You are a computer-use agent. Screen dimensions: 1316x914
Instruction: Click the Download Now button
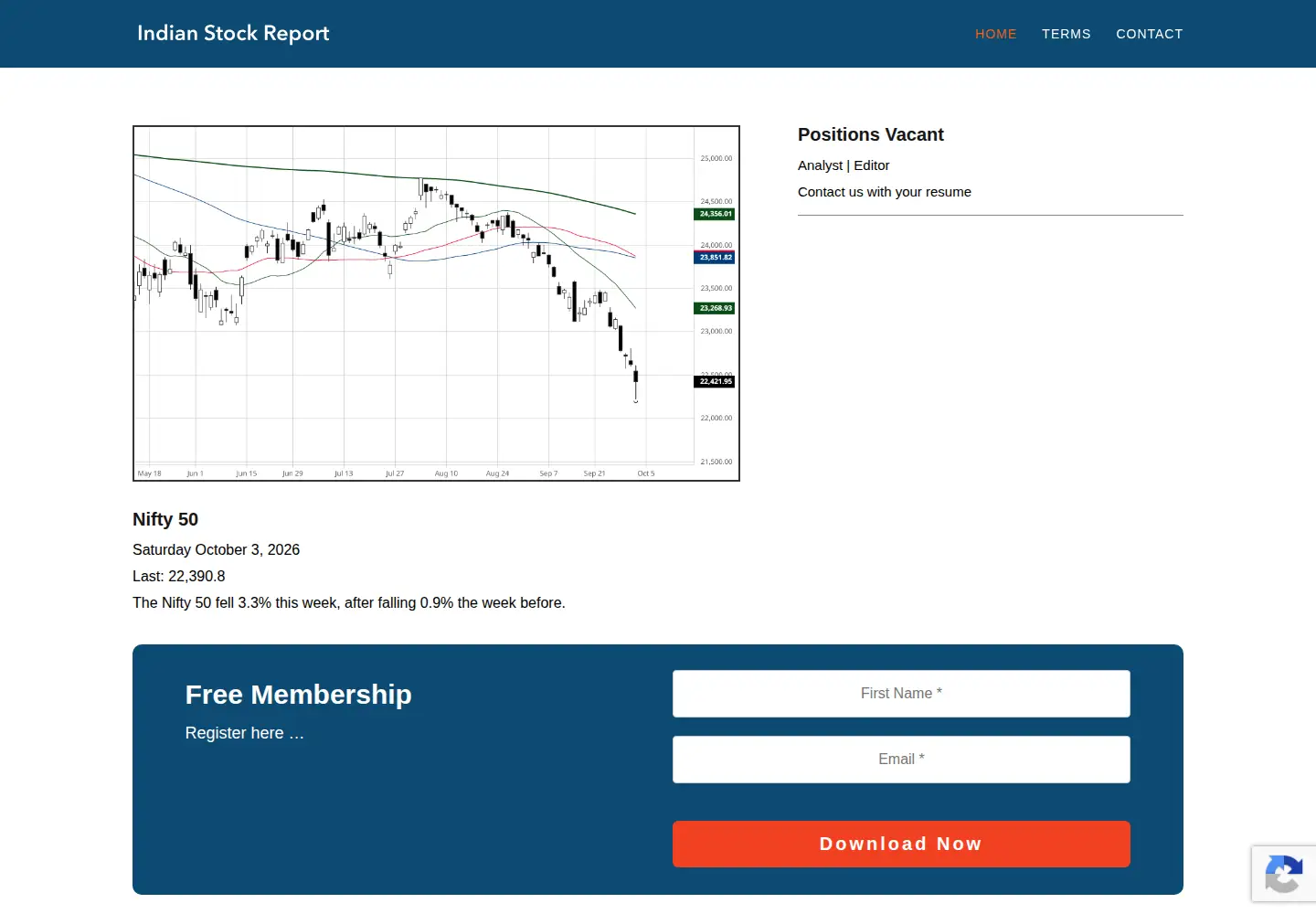point(901,844)
